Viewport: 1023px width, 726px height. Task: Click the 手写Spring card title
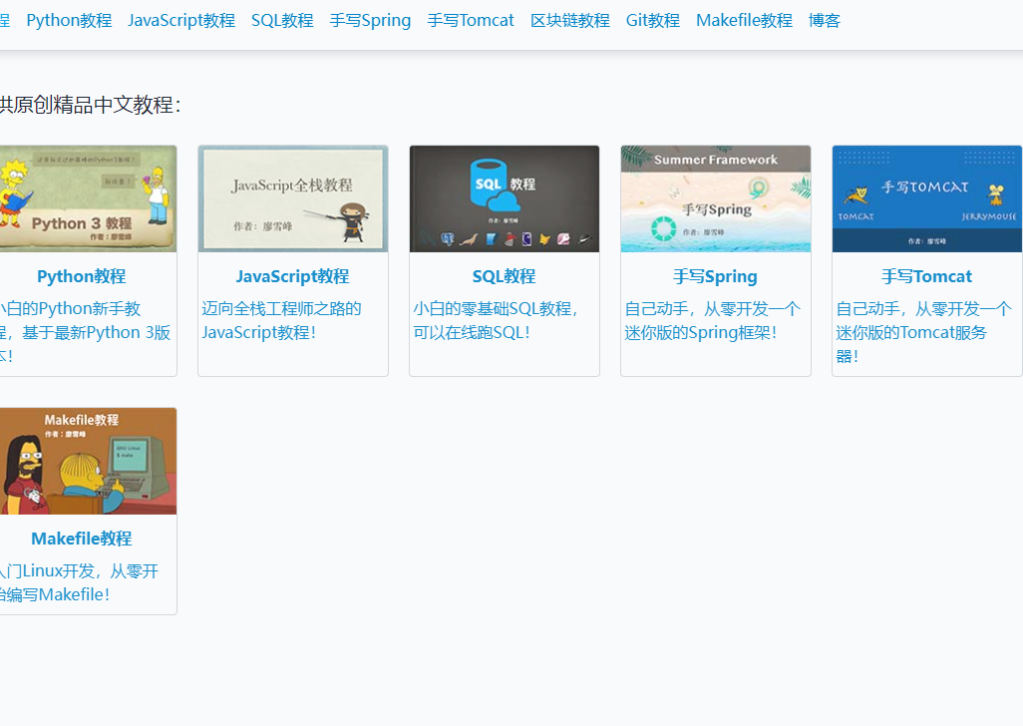[x=715, y=276]
